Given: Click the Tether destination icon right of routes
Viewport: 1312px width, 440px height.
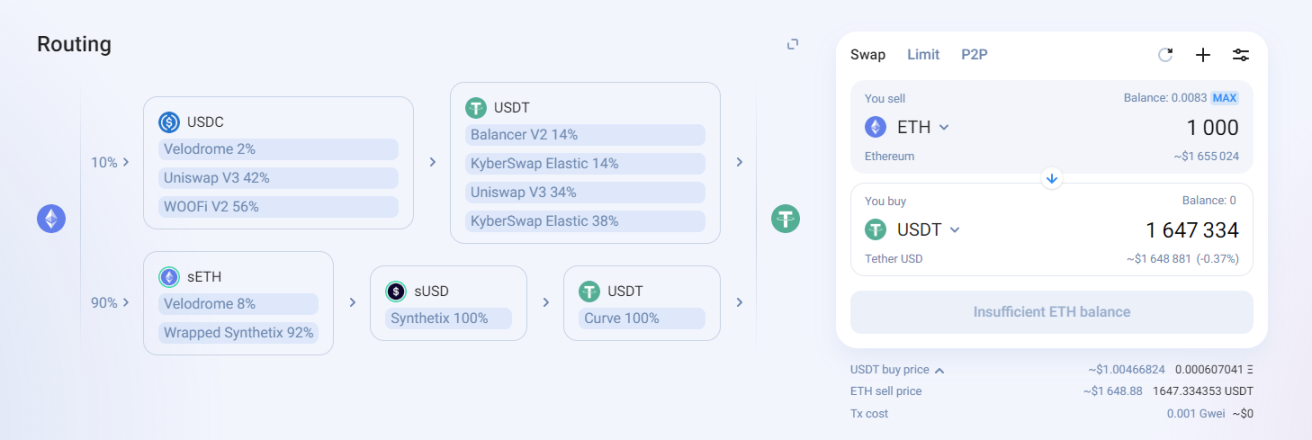Looking at the screenshot, I should [785, 219].
